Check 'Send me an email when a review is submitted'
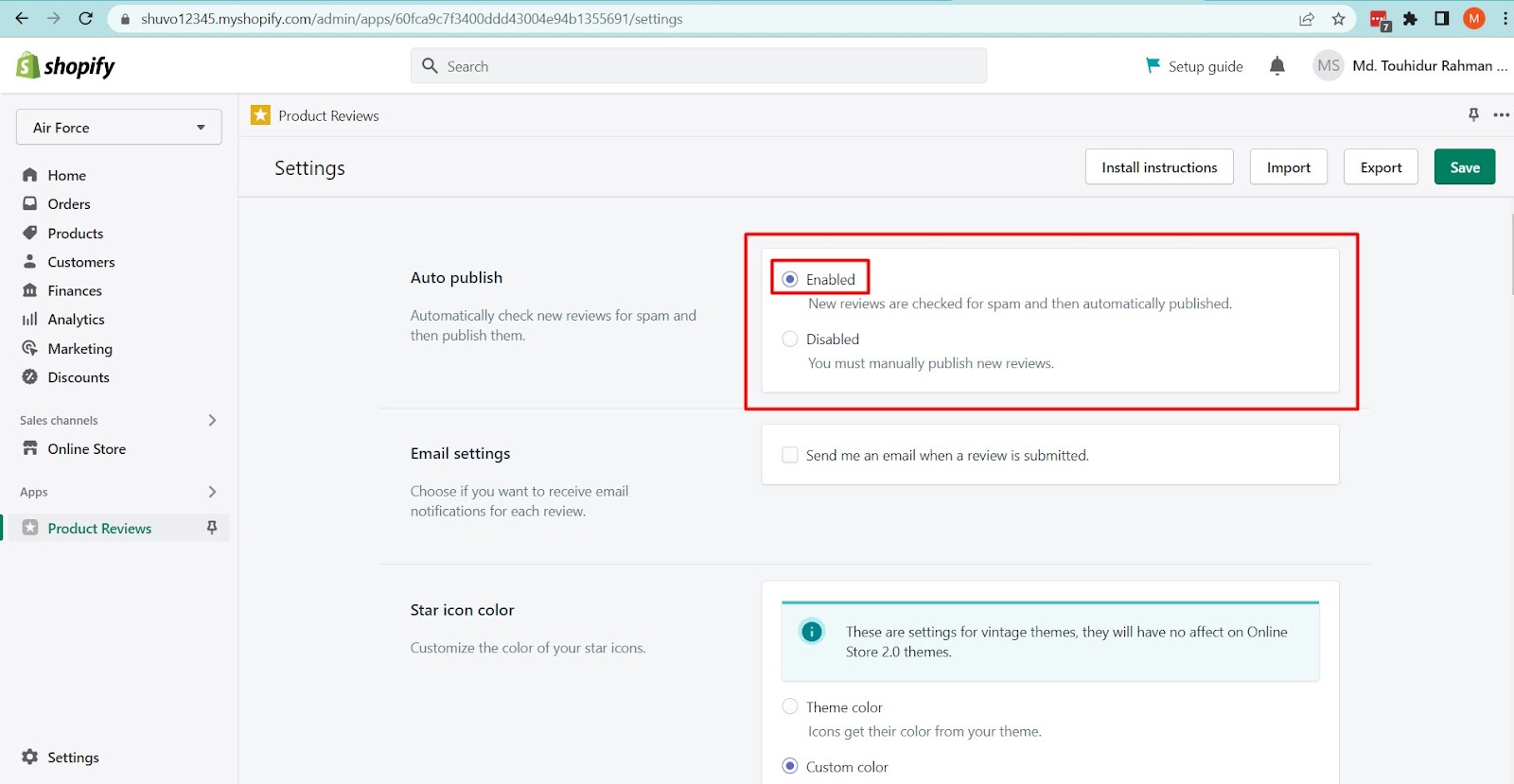Viewport: 1514px width, 784px height. coord(790,455)
